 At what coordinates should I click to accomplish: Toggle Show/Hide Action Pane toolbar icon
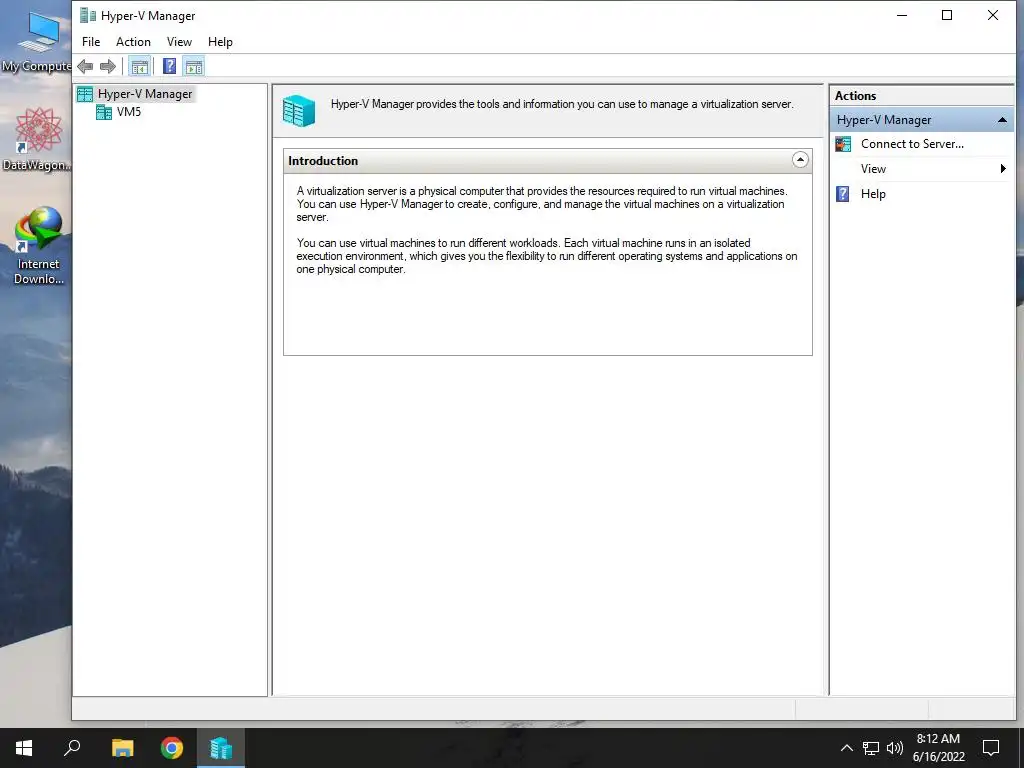(x=194, y=66)
